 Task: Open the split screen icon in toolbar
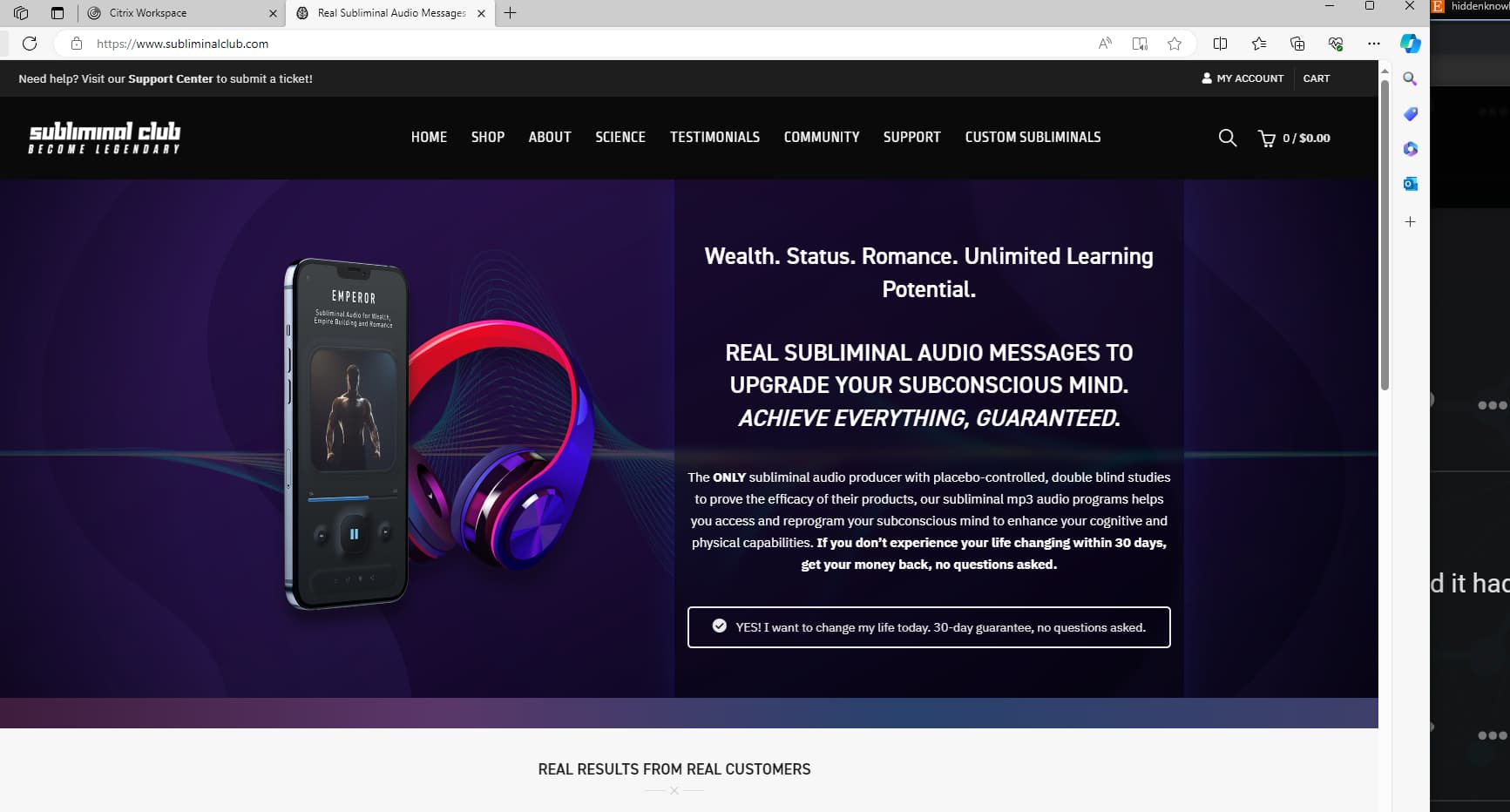pos(1220,44)
